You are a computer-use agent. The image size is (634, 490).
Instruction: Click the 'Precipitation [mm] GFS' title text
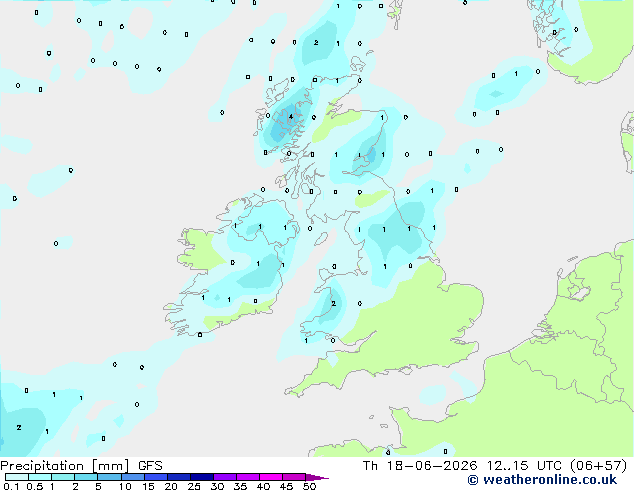pyautogui.click(x=81, y=466)
